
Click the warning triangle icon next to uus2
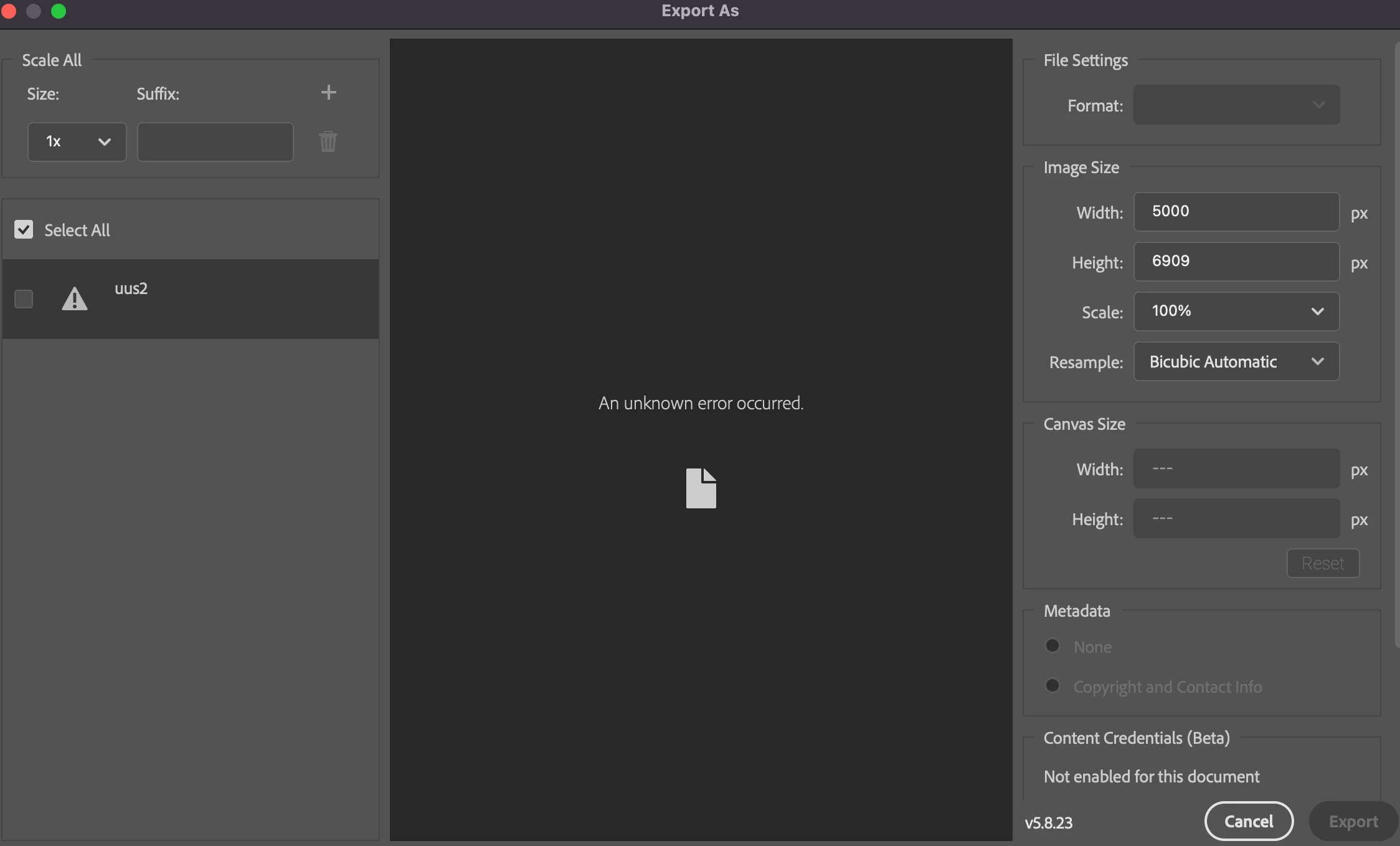[x=75, y=299]
